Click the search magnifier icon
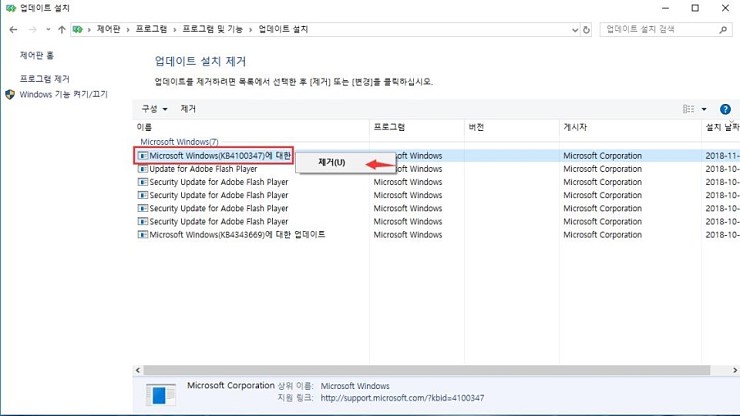740x416 pixels. (x=723, y=30)
